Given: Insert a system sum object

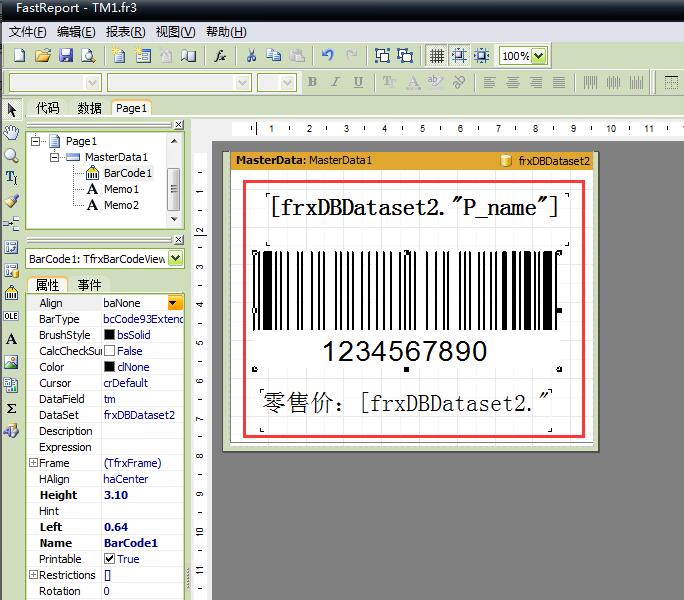Looking at the screenshot, I should [x=11, y=408].
